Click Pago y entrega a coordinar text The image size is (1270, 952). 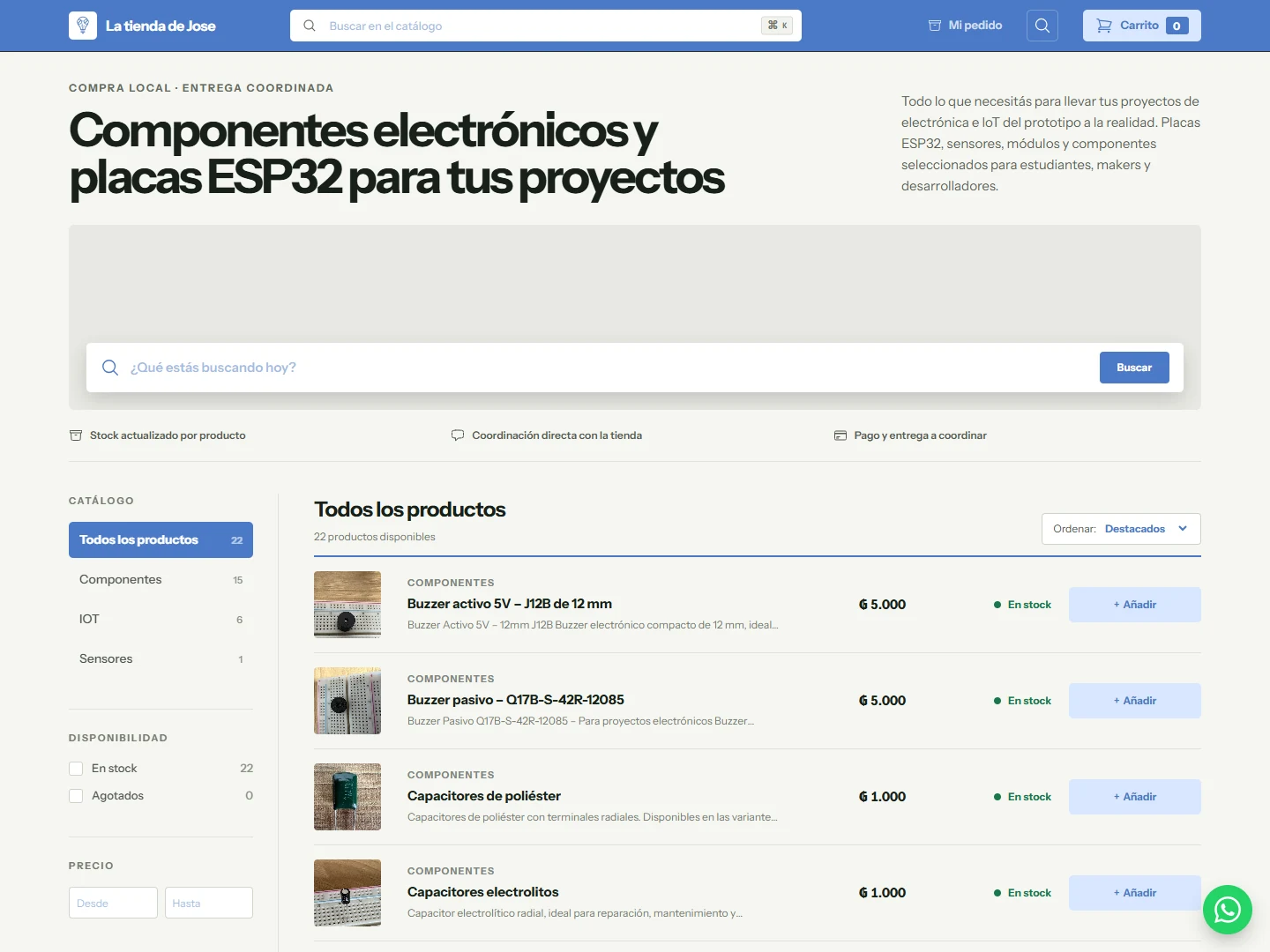pos(920,435)
